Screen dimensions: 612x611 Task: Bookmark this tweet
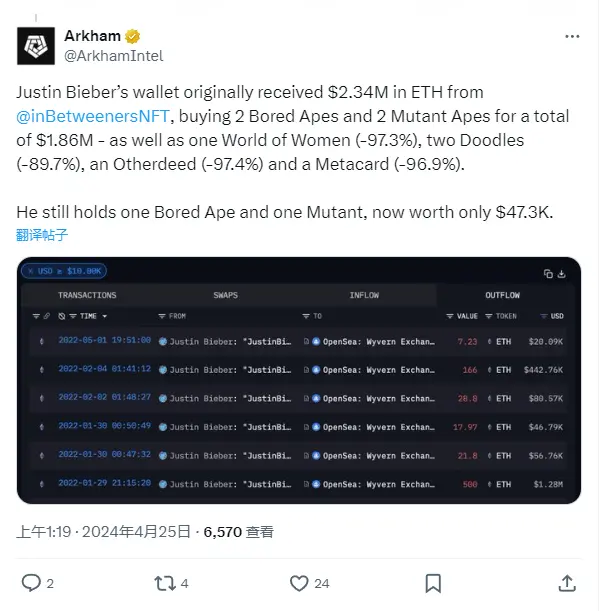(433, 582)
